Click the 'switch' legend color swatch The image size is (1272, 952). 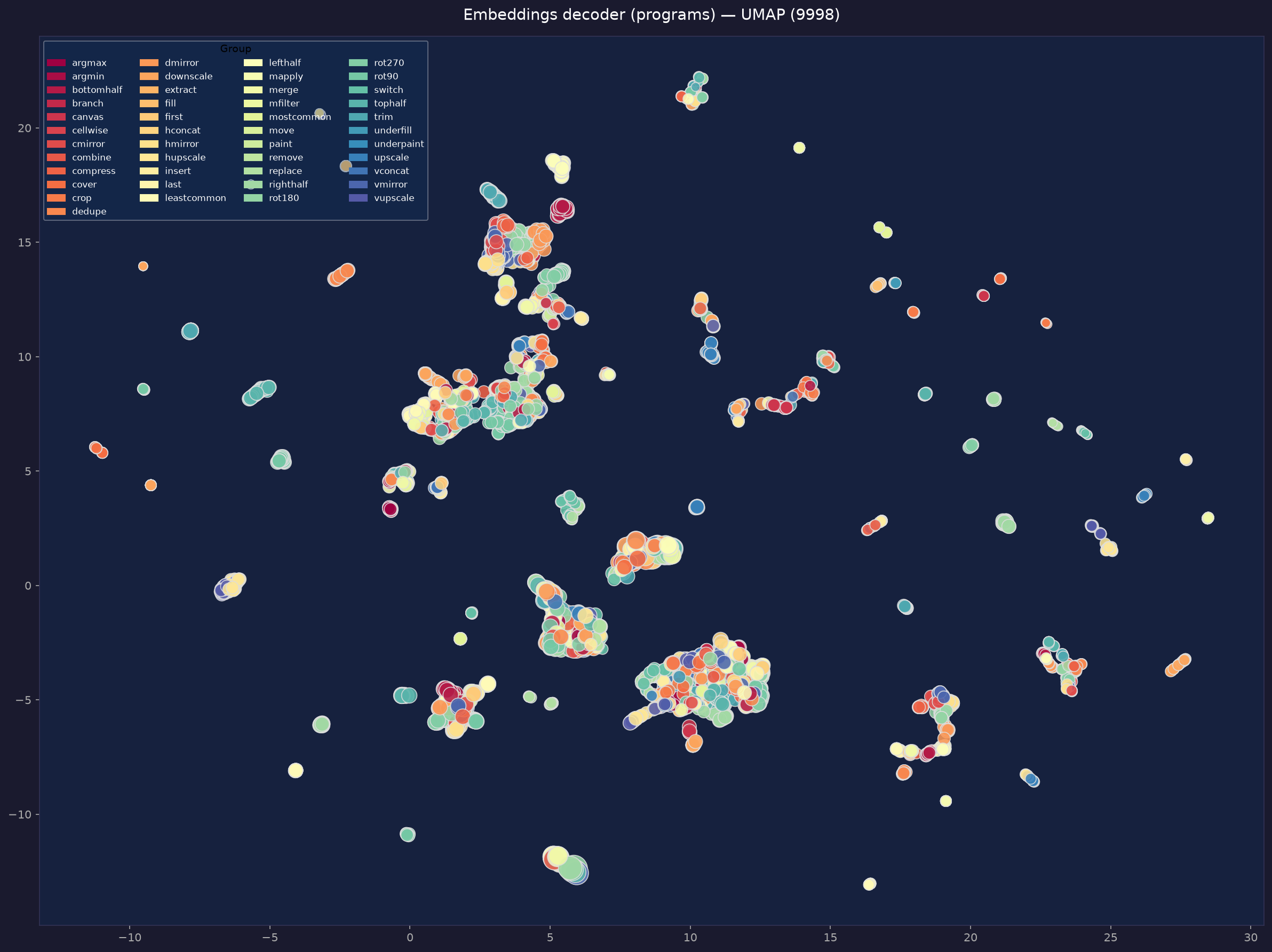click(358, 90)
